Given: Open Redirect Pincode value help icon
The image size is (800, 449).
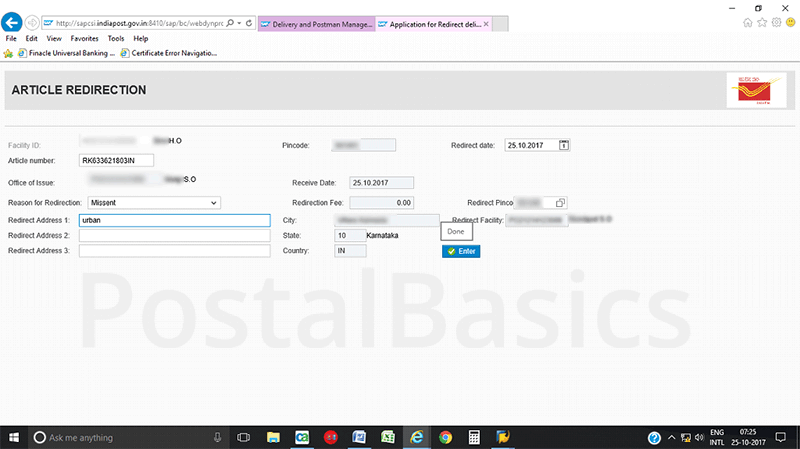Looking at the screenshot, I should coord(561,203).
